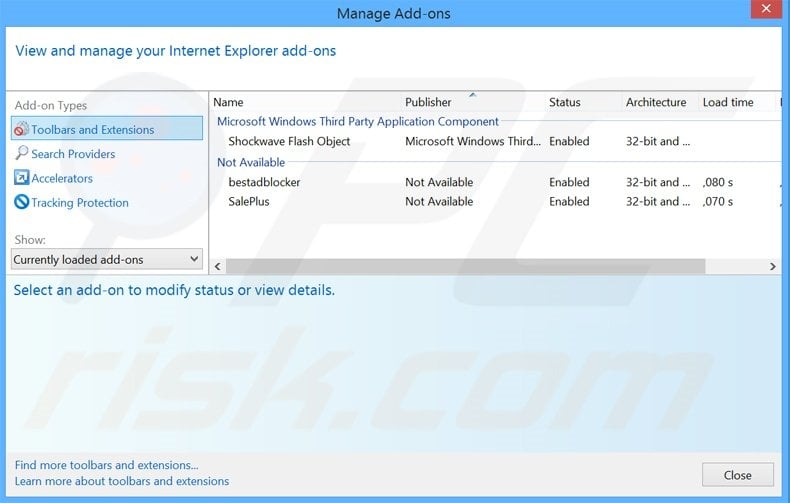Select Search Providers add-on type
Screen dimensions: 790x503
(x=73, y=154)
